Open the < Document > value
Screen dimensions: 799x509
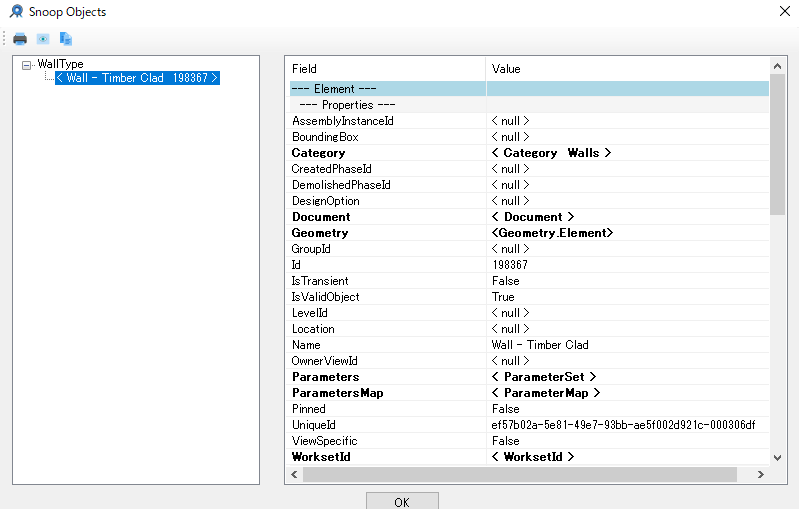click(x=533, y=217)
